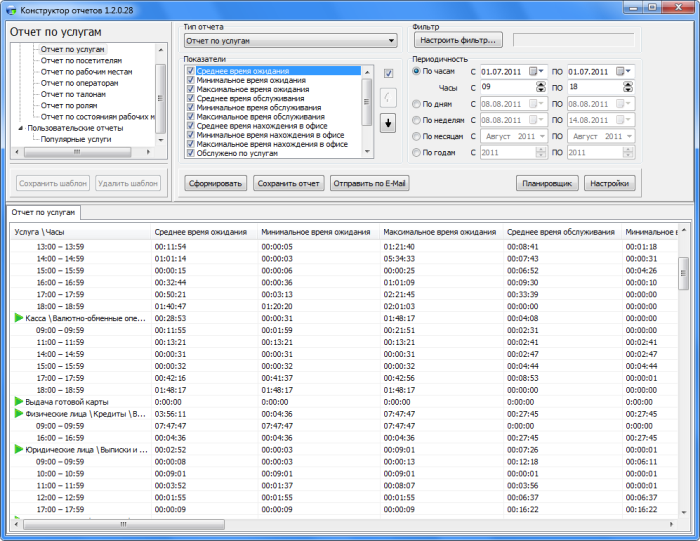The width and height of the screenshot is (700, 541).
Task: Select Отчет по талонам in tree
Action: [73, 94]
